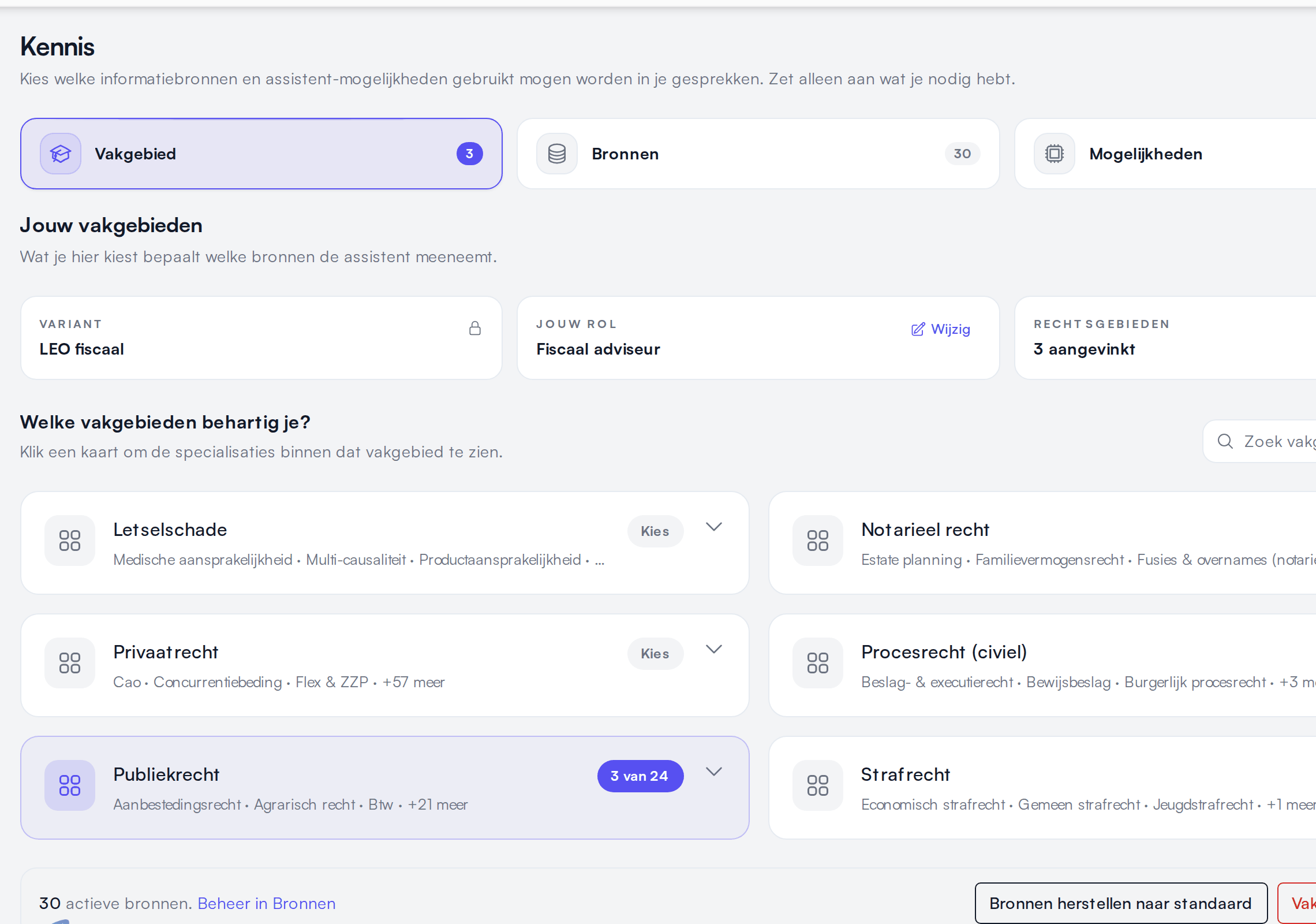The width and height of the screenshot is (1316, 924).
Task: Expand the Privaatrecht card chevron
Action: click(714, 649)
